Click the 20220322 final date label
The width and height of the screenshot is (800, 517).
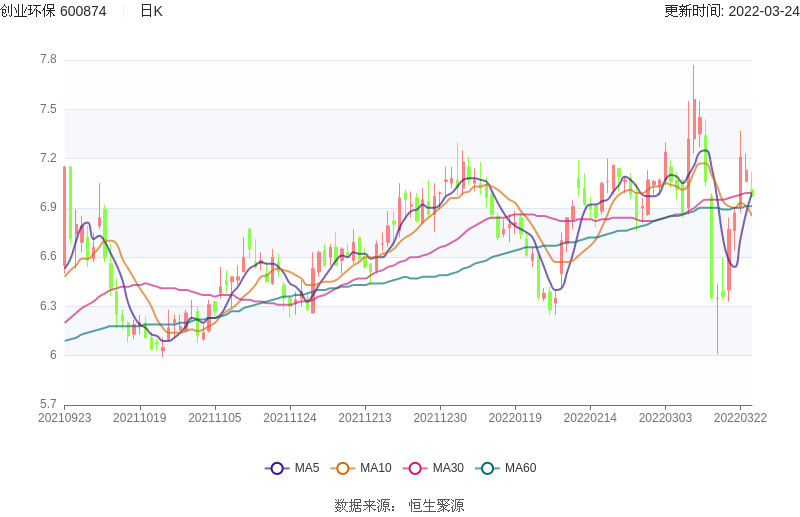[741, 418]
